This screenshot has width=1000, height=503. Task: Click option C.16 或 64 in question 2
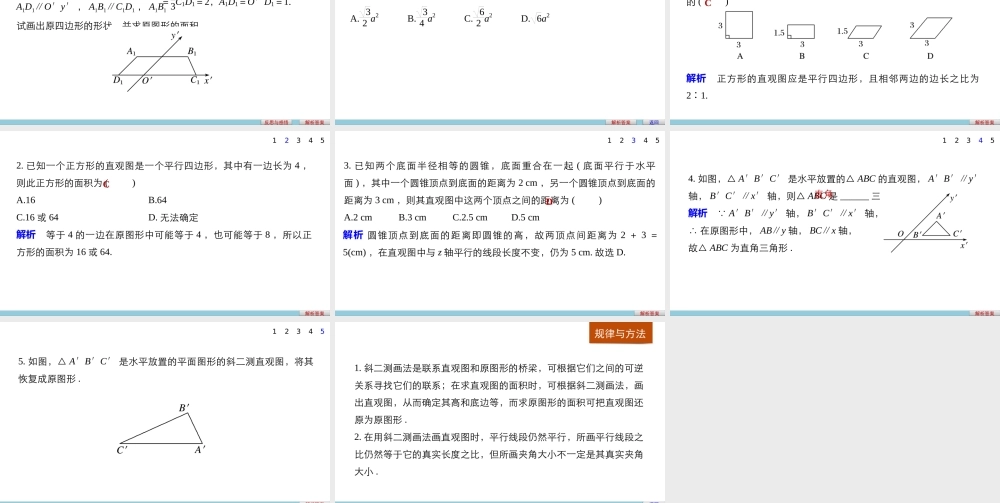pos(38,217)
